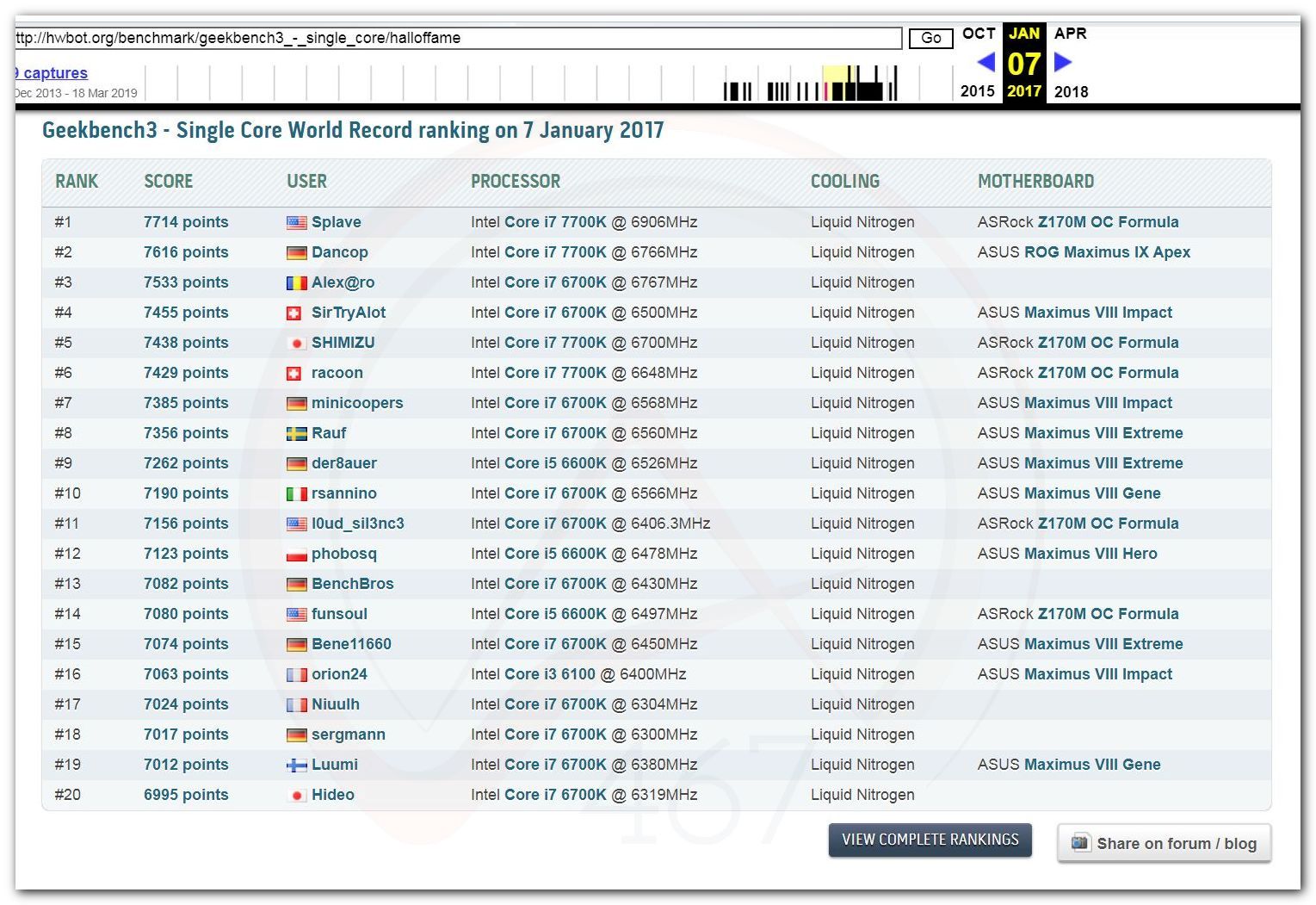Click Share on forum / blog button
The image size is (1316, 905).
(x=1165, y=843)
